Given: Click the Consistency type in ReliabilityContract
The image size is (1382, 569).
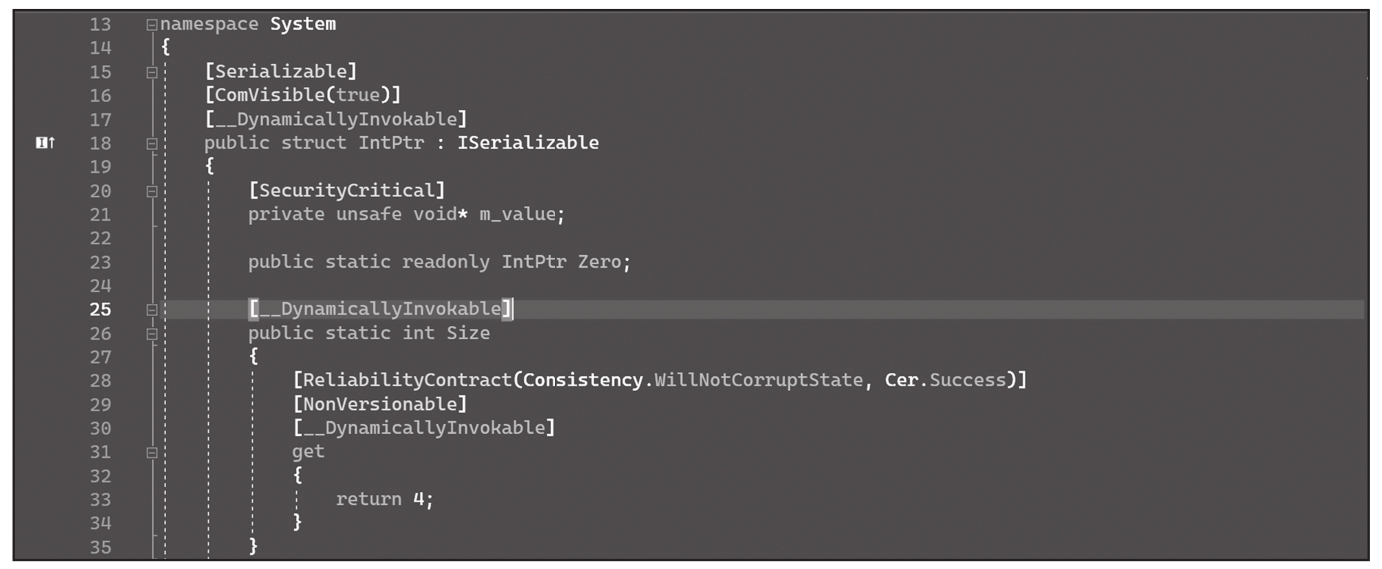Looking at the screenshot, I should pos(581,381).
